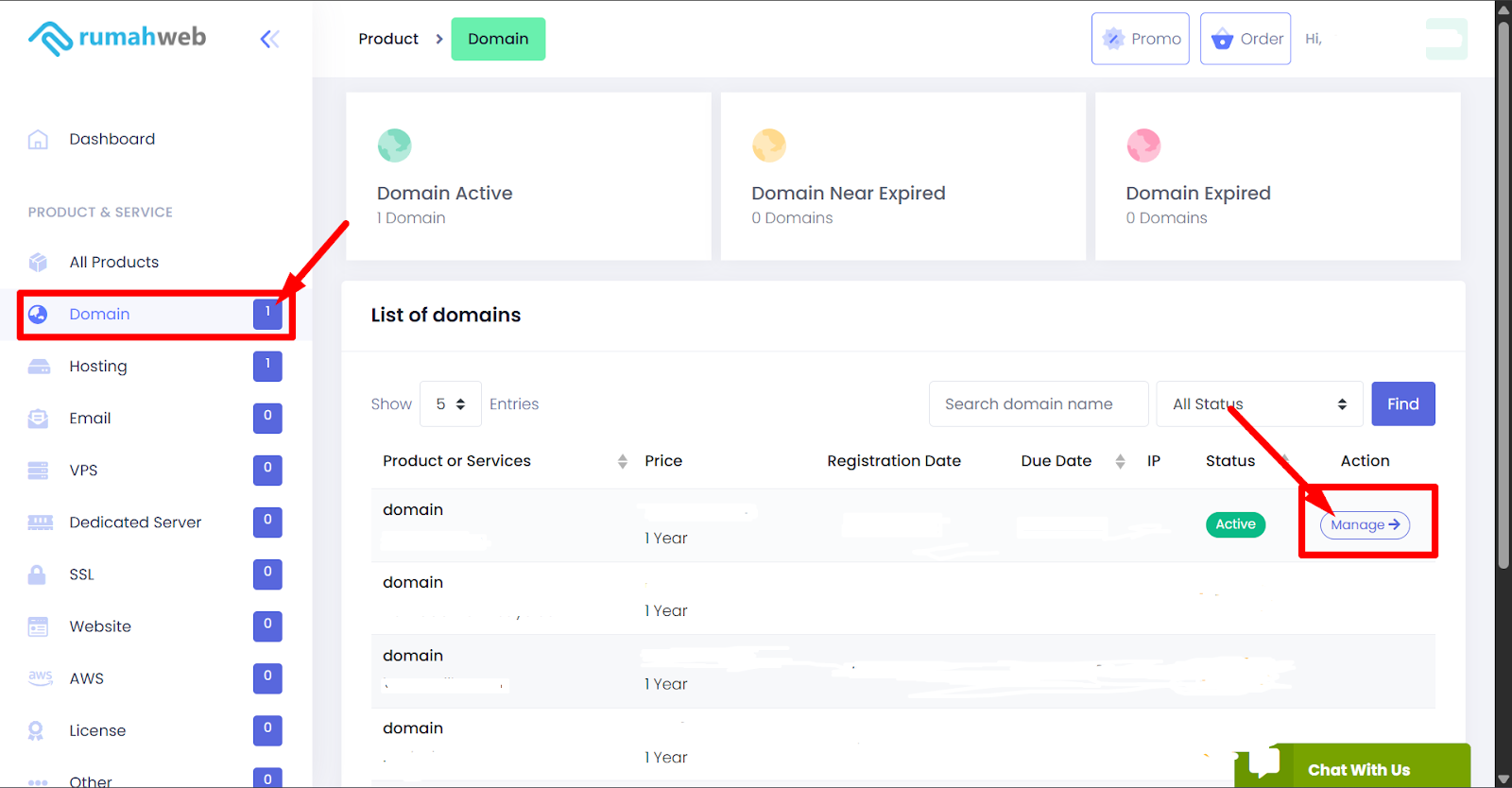1512x788 pixels.
Task: Click the breadcrumb chevron separator
Action: click(x=439, y=39)
